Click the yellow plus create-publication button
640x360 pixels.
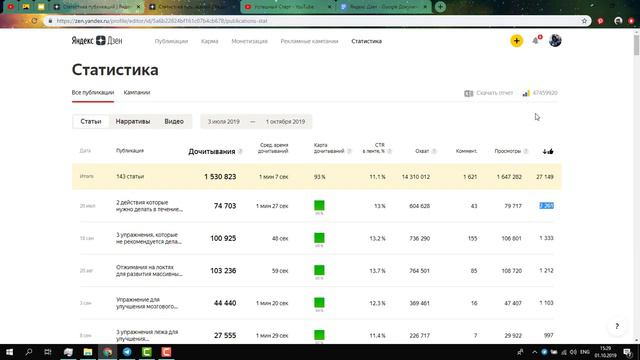(x=516, y=41)
